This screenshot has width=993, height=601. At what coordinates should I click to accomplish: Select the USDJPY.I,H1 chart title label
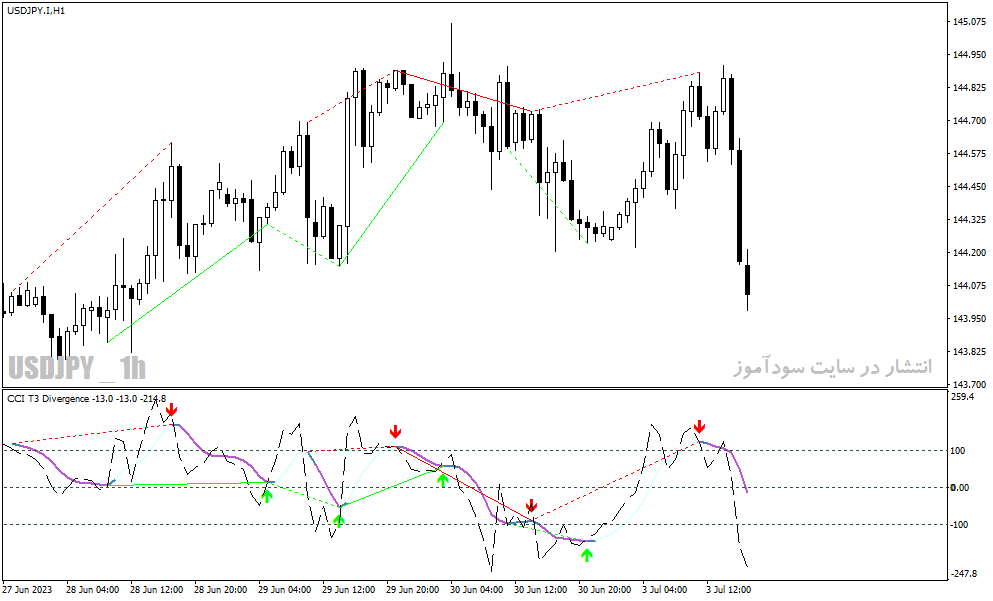coord(36,11)
